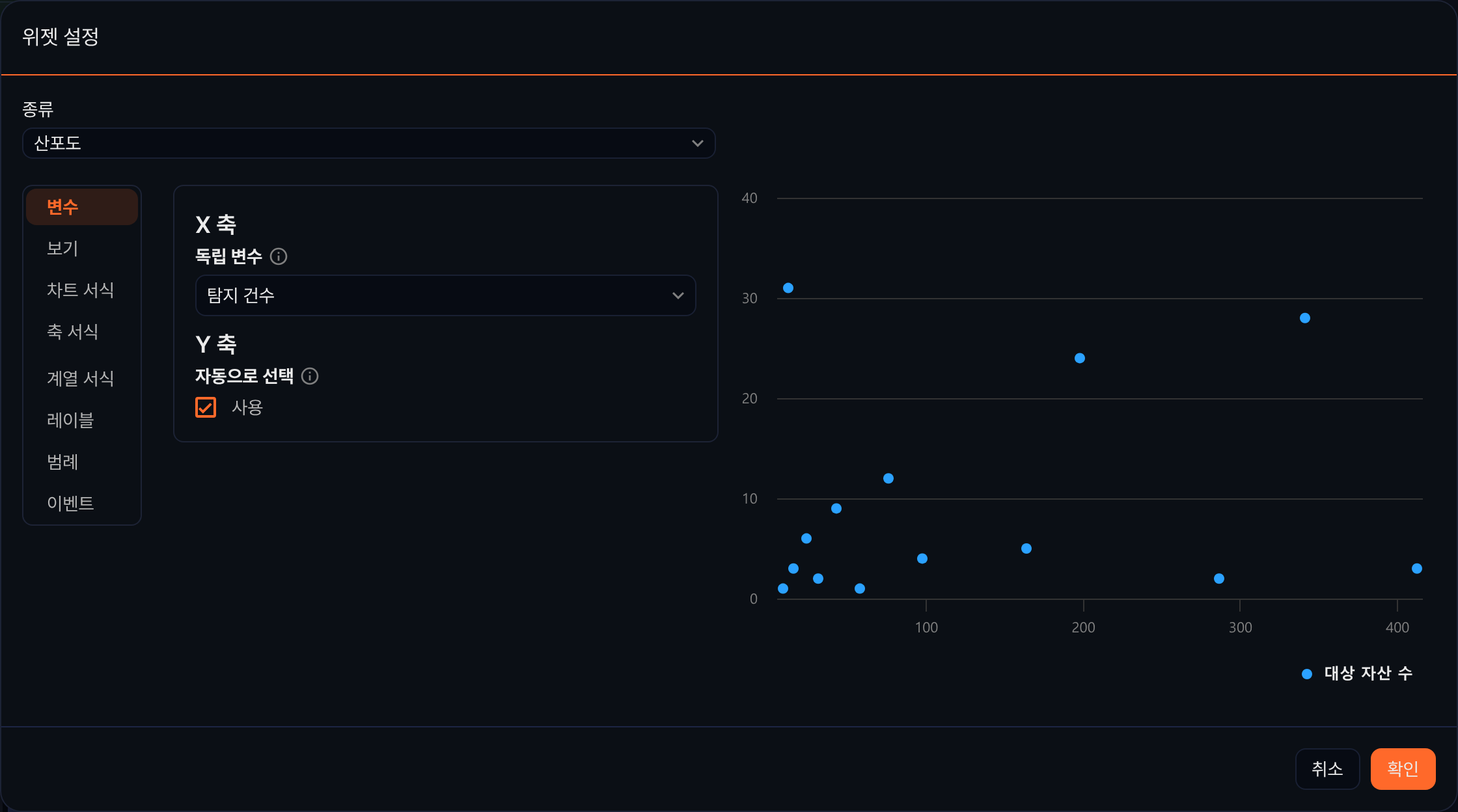Click the scatter point just above 30
The image size is (1458, 812).
(788, 288)
